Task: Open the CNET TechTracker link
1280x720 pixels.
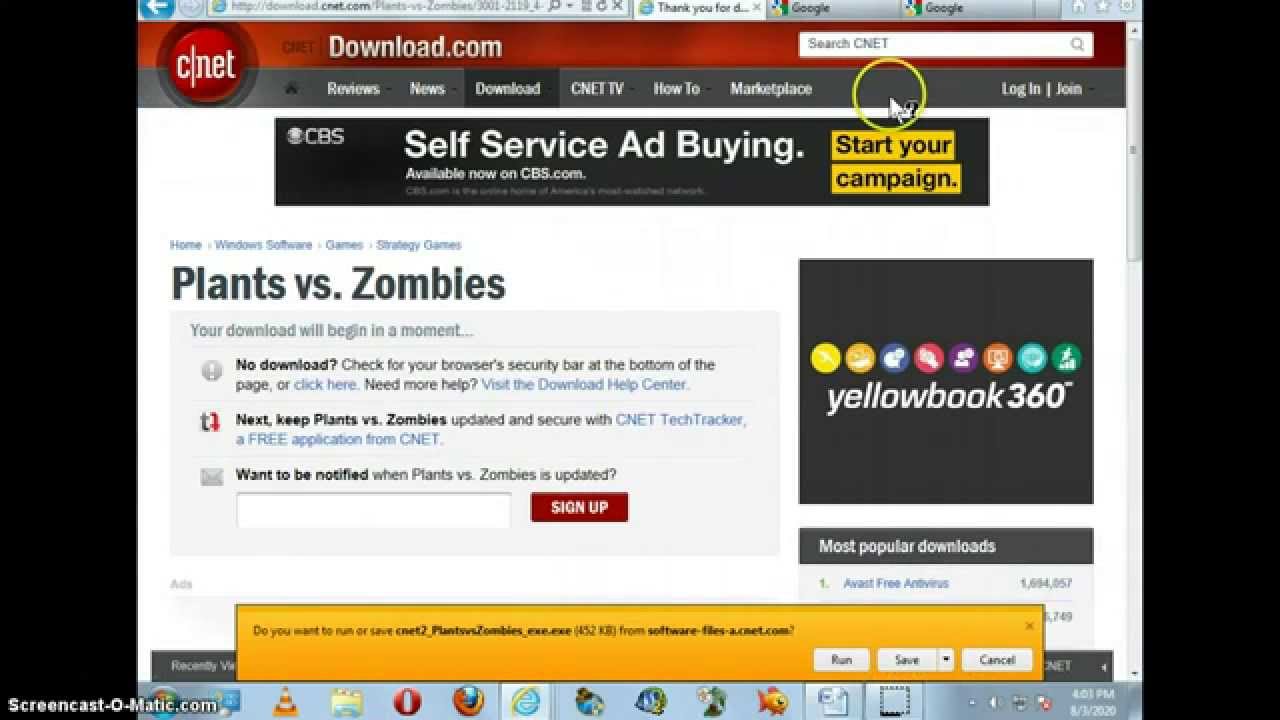Action: (679, 420)
